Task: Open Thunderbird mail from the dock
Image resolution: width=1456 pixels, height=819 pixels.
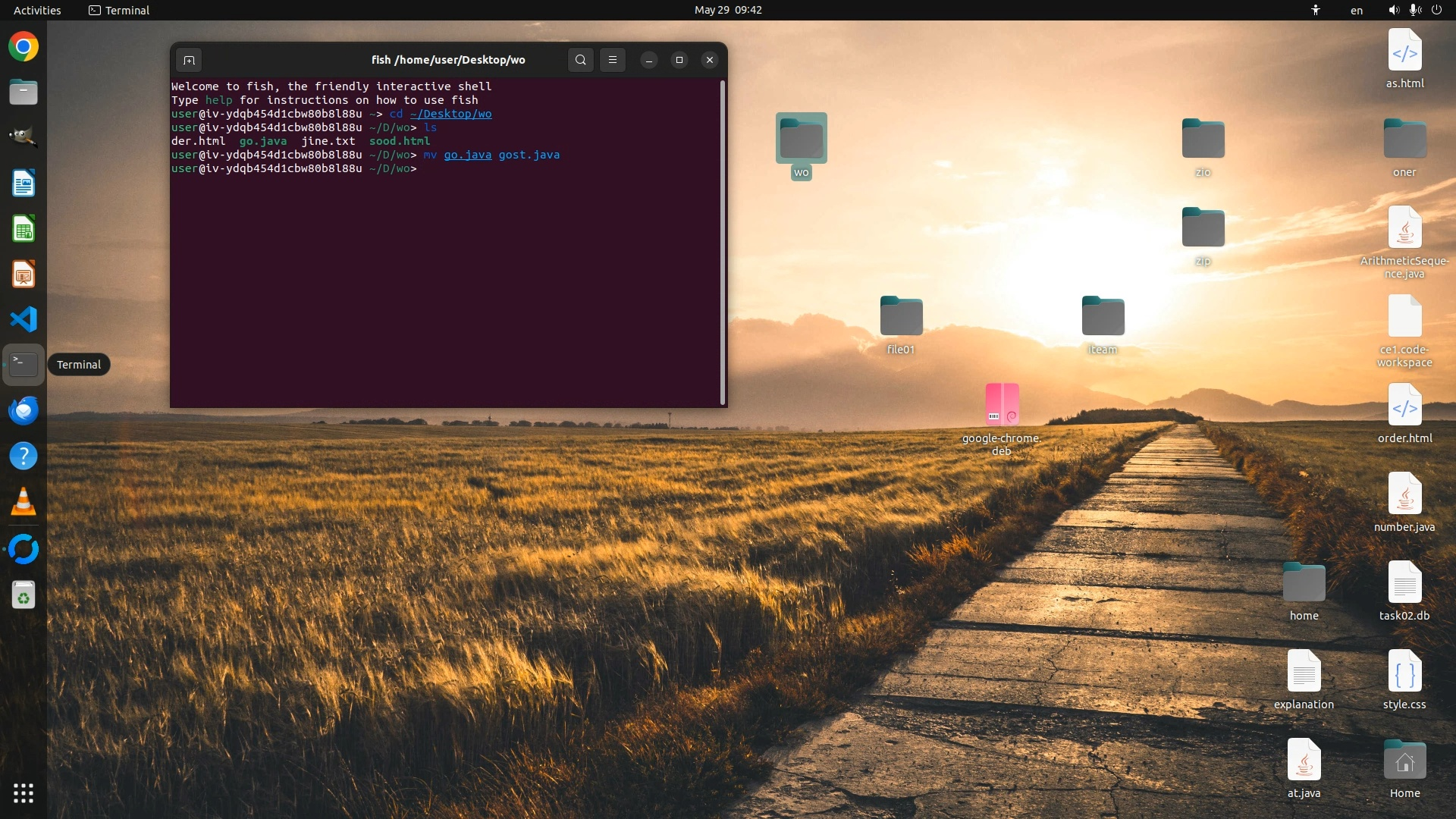Action: (x=24, y=410)
